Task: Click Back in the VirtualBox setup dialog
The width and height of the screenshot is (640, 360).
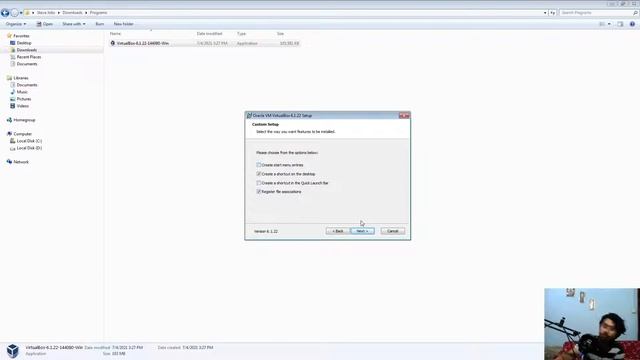Action: click(x=338, y=231)
